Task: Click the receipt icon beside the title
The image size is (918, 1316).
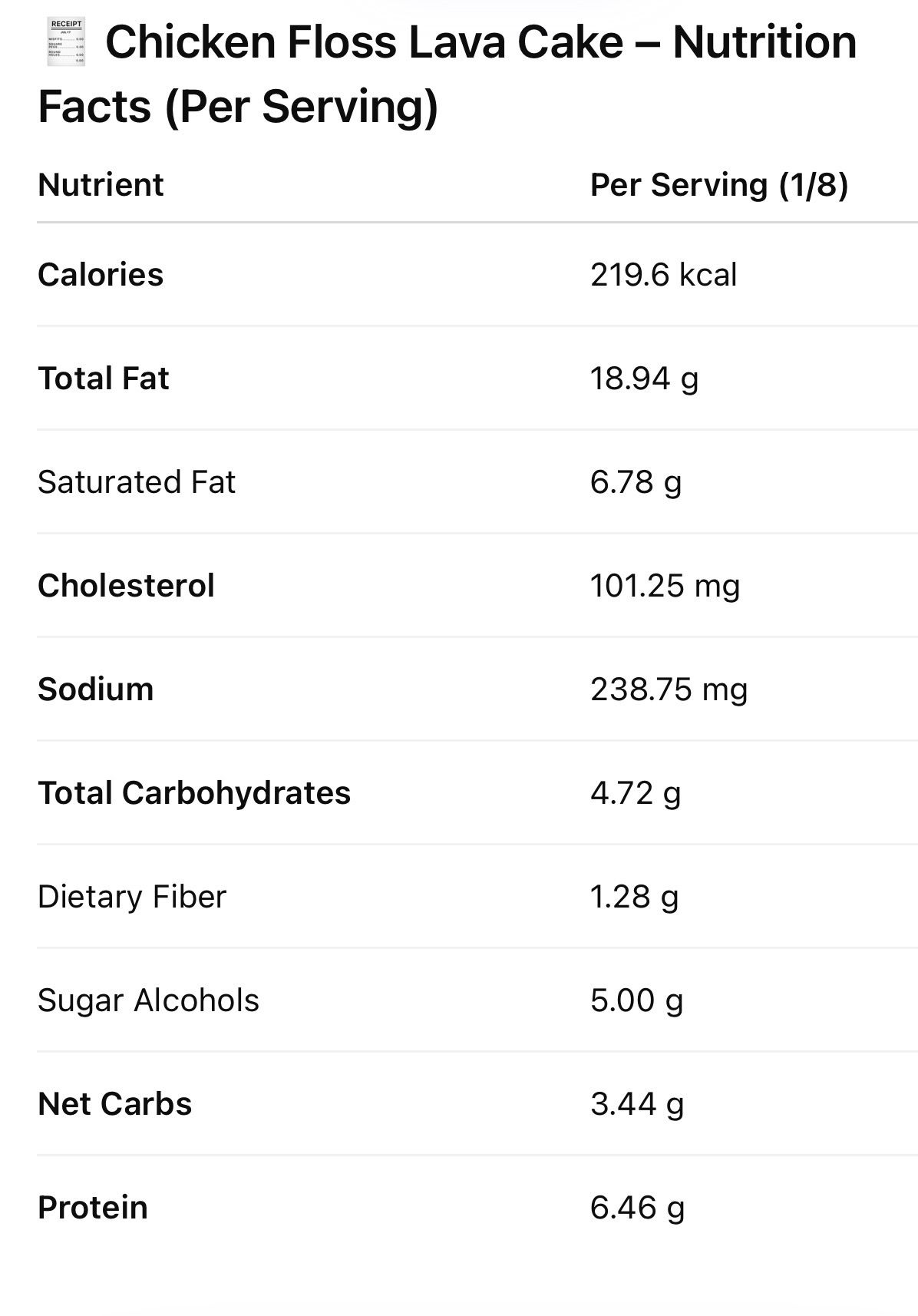Action: [x=65, y=43]
